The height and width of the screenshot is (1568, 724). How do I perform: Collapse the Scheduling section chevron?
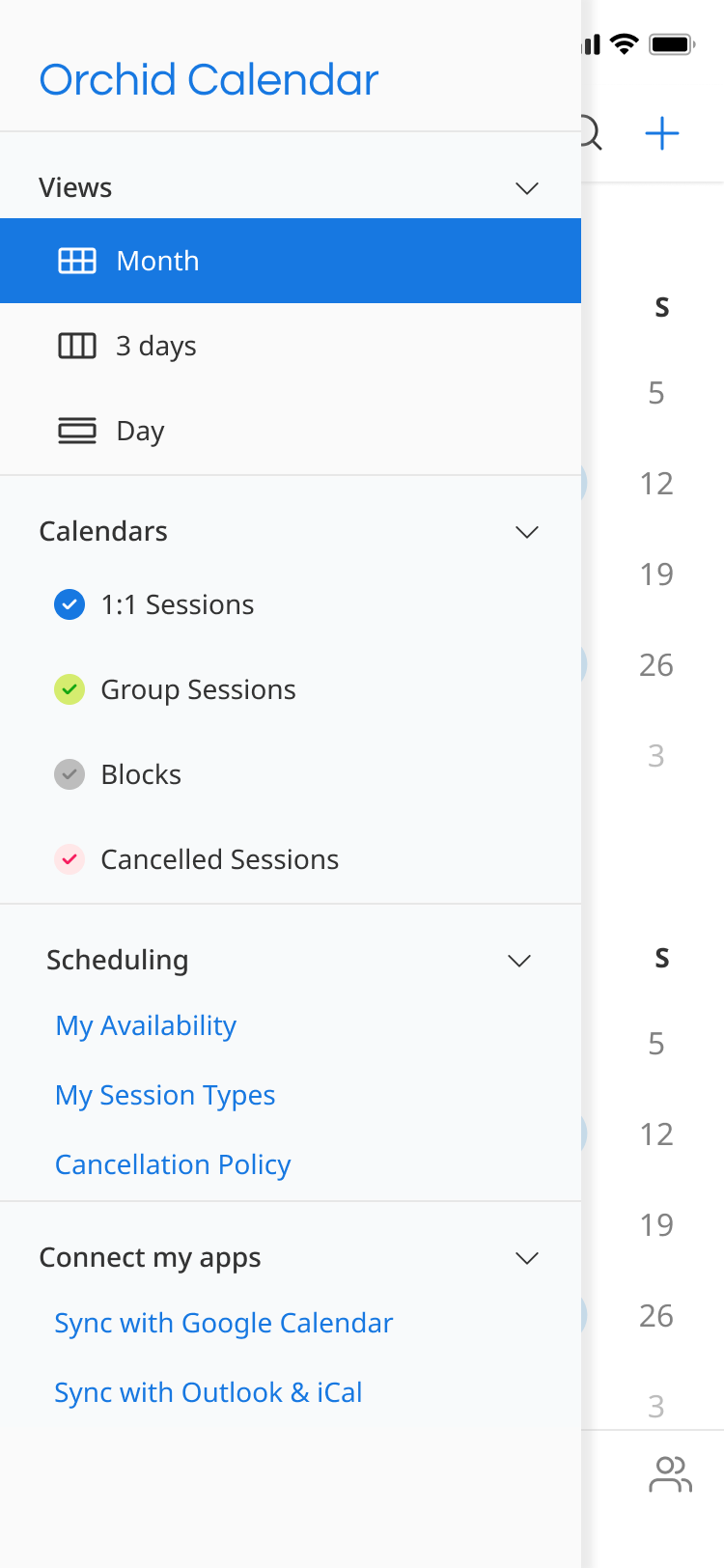(519, 961)
